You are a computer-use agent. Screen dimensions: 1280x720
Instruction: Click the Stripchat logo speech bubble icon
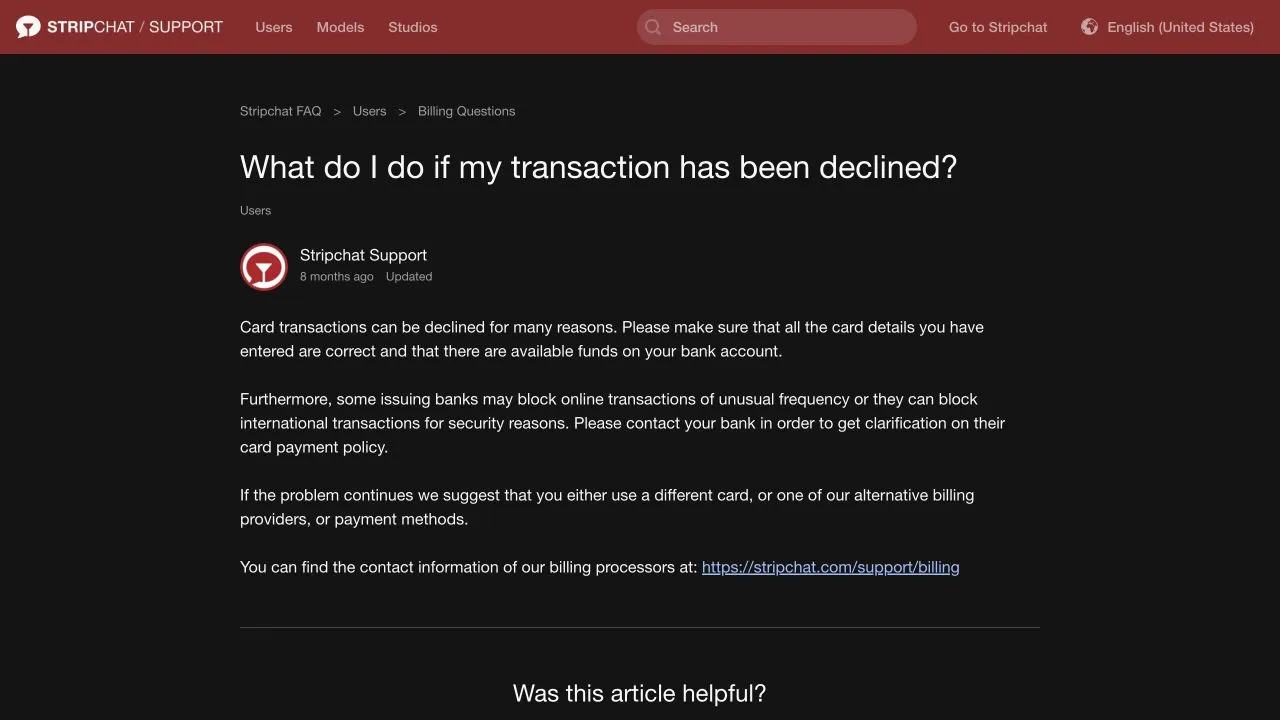(28, 27)
